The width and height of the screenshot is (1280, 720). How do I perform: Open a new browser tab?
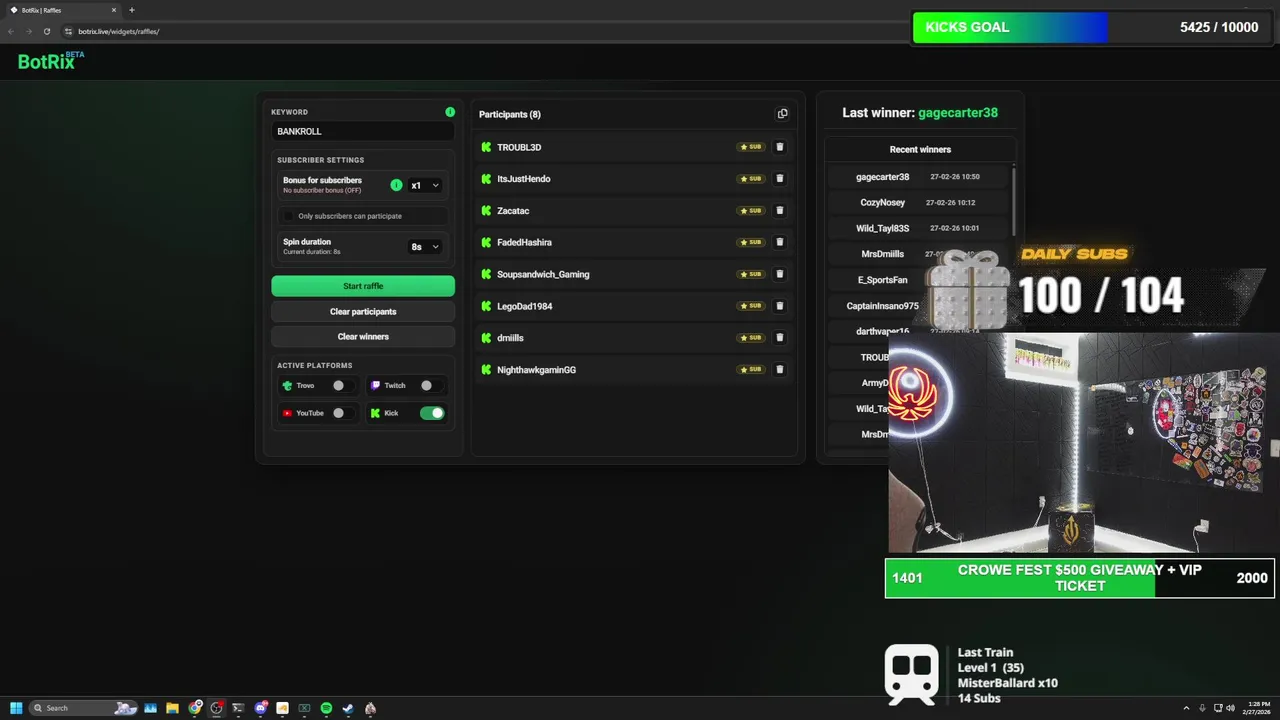click(131, 10)
